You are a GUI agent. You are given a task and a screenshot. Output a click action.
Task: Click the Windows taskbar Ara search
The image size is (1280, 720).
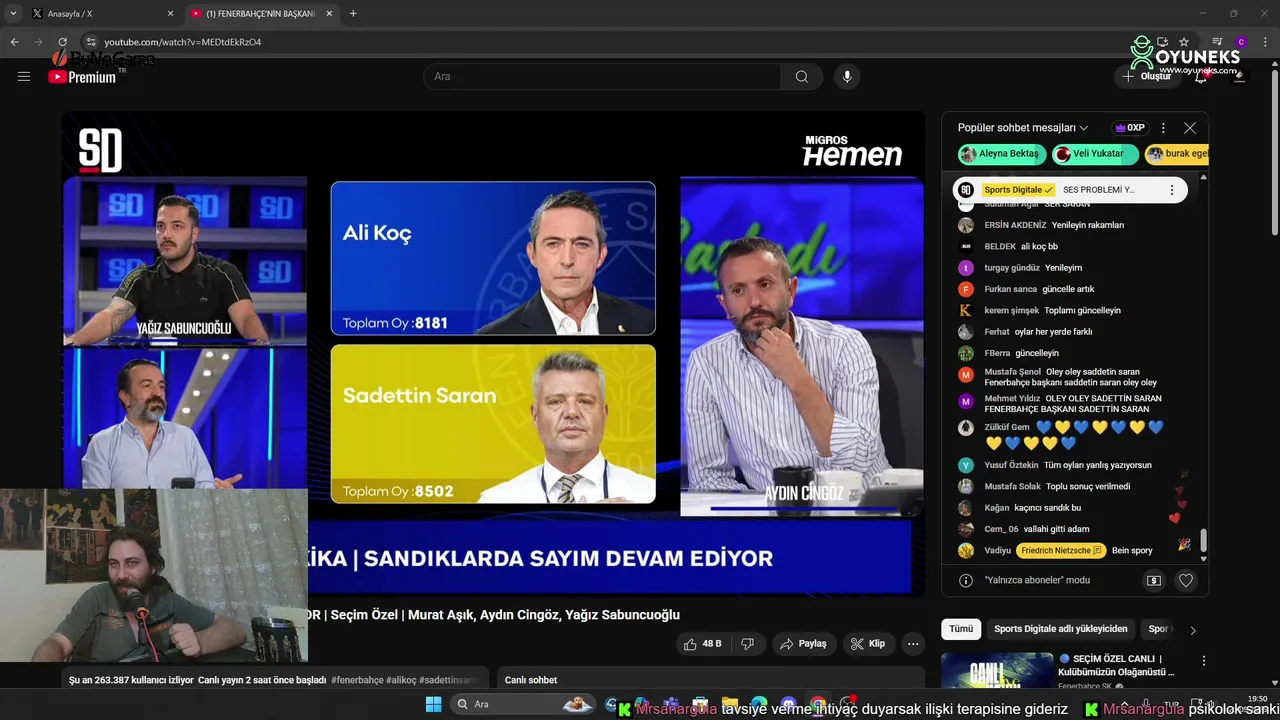pos(522,704)
